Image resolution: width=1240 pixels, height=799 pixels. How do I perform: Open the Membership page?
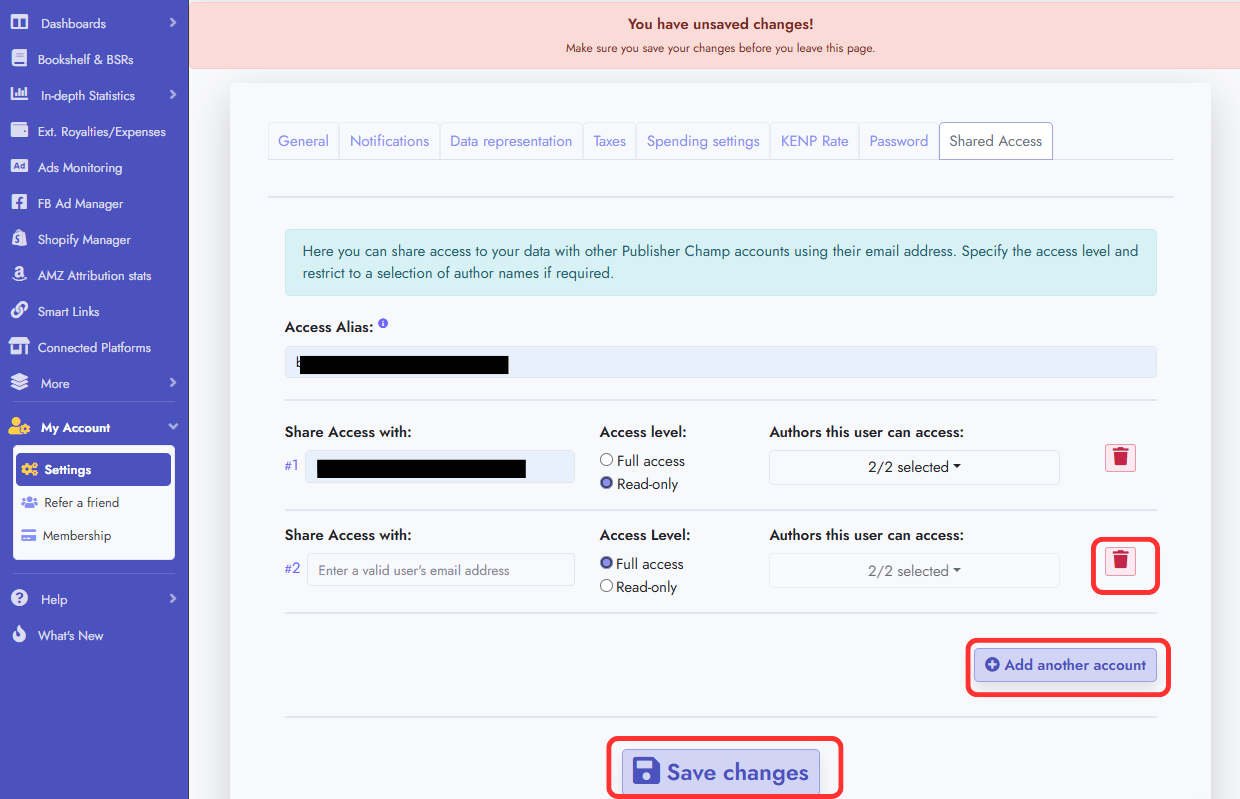pyautogui.click(x=93, y=535)
